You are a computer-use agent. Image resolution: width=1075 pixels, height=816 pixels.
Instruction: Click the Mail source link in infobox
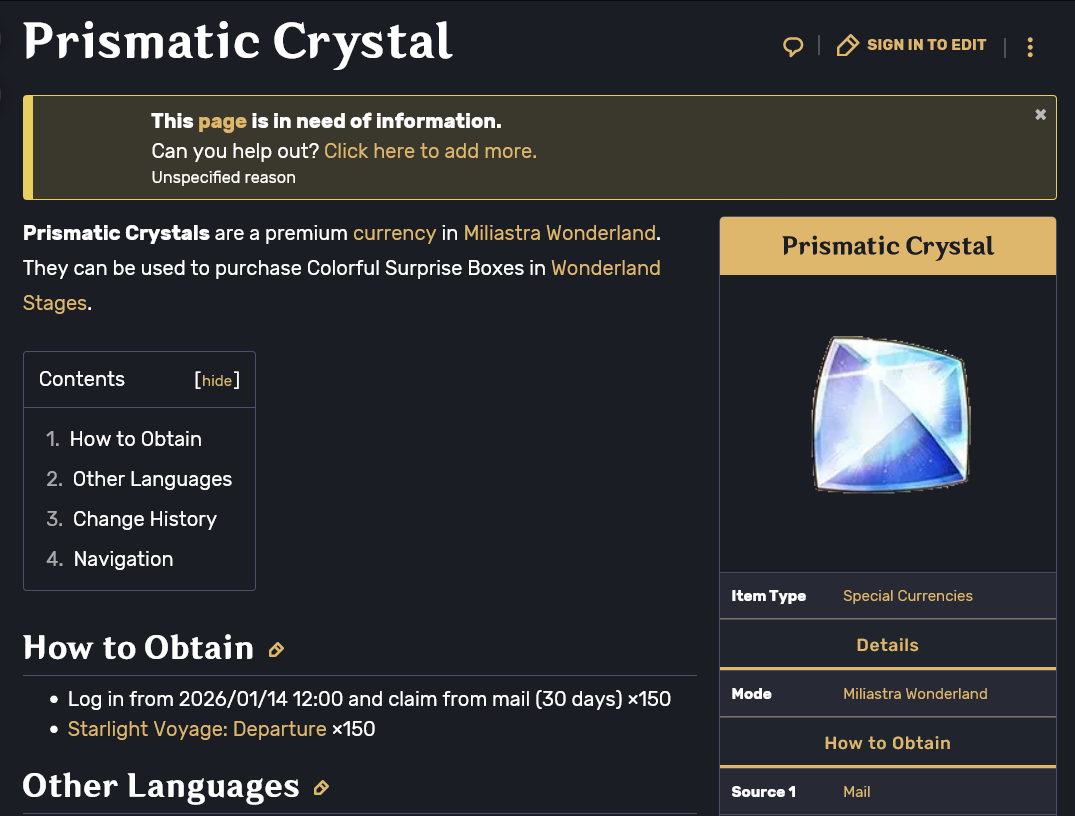(856, 792)
